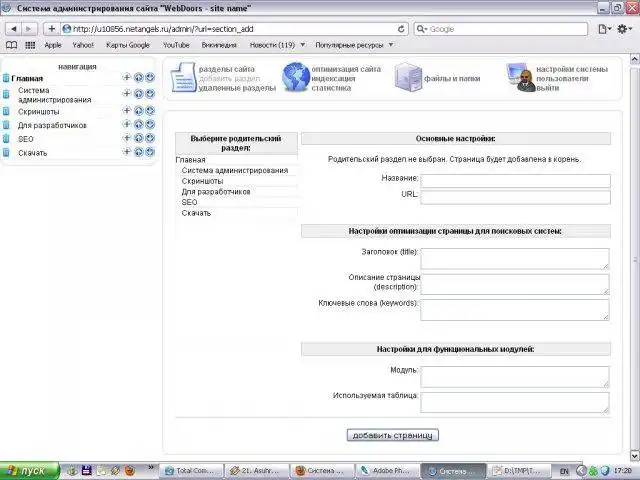Open the статистика link
Screen dimensions: 640x480
[331, 88]
